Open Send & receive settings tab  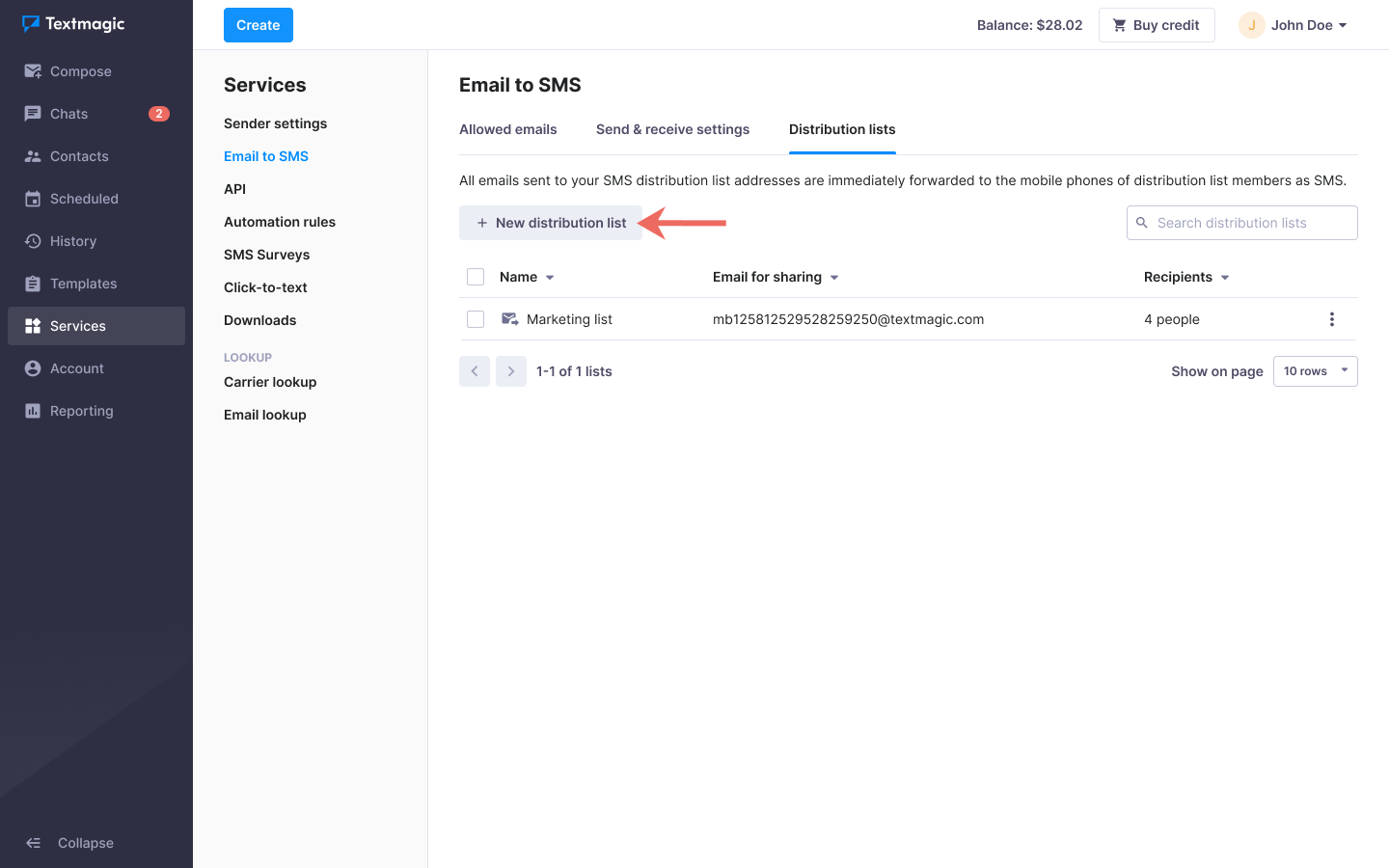[672, 129]
